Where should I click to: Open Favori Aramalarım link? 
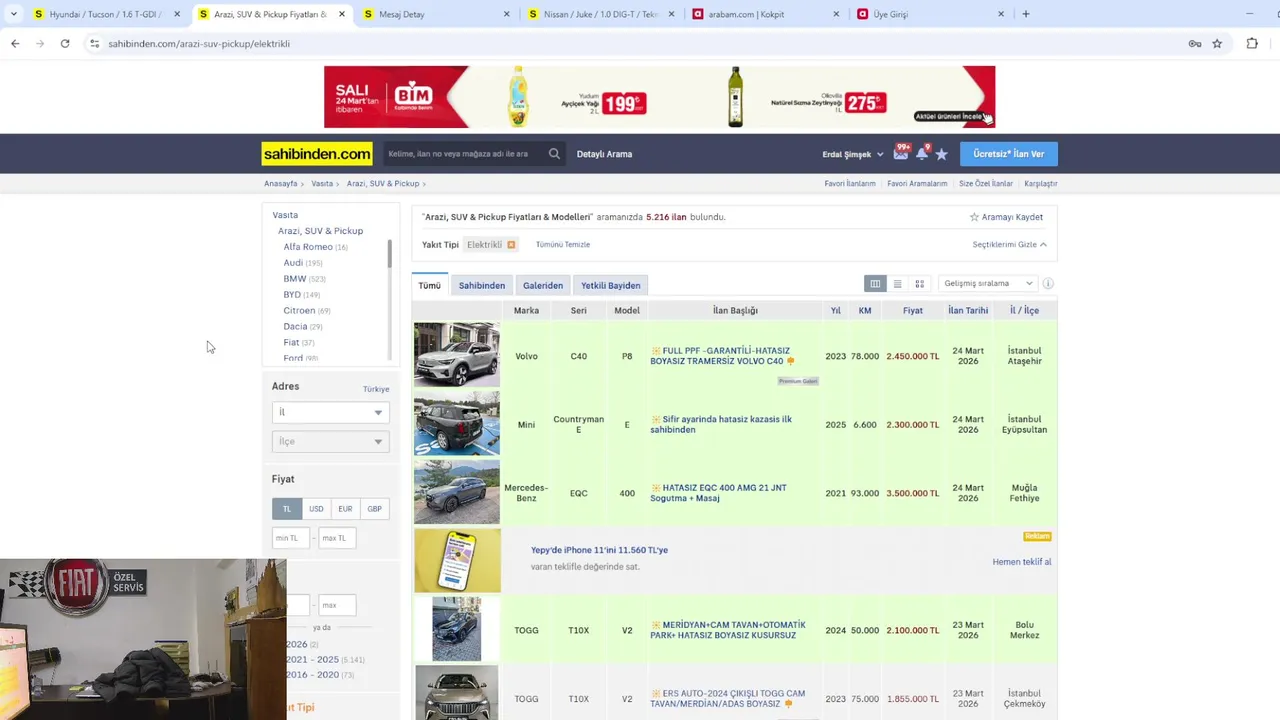(x=917, y=184)
